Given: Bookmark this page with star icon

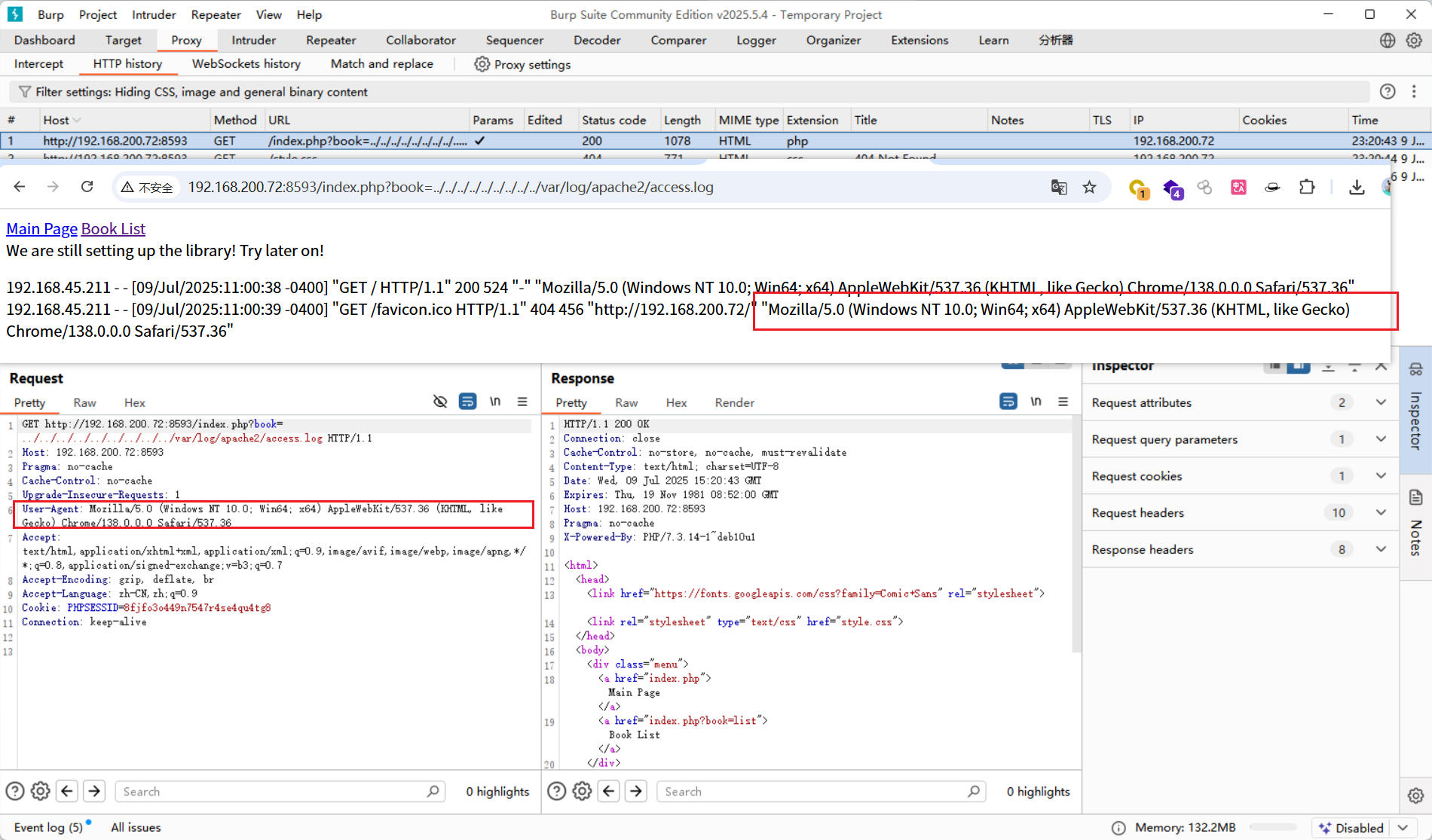Looking at the screenshot, I should tap(1090, 188).
